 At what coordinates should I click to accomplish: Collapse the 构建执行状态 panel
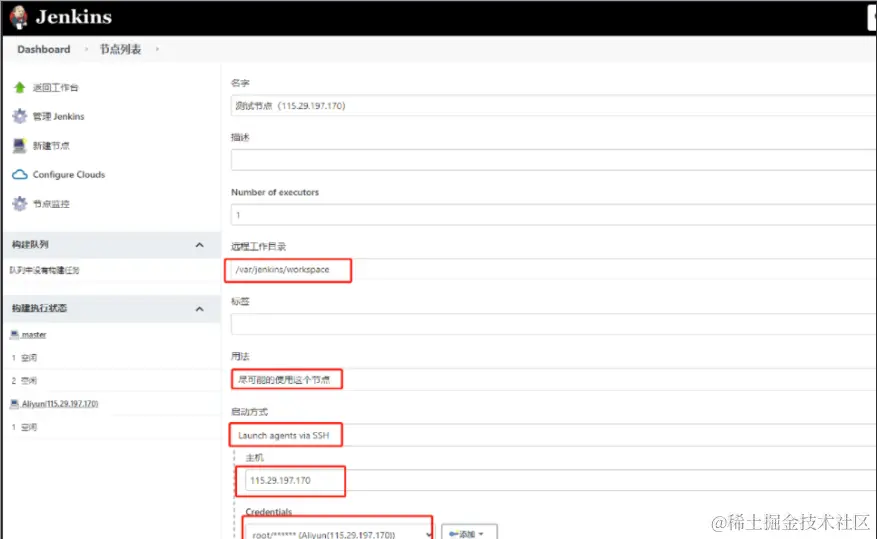199,309
